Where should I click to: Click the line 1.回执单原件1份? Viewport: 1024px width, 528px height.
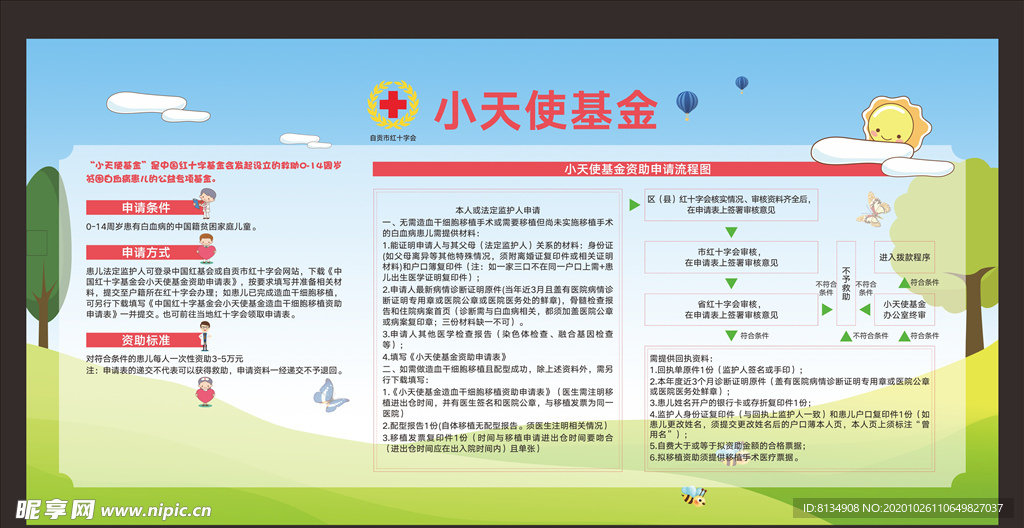[x=726, y=370]
